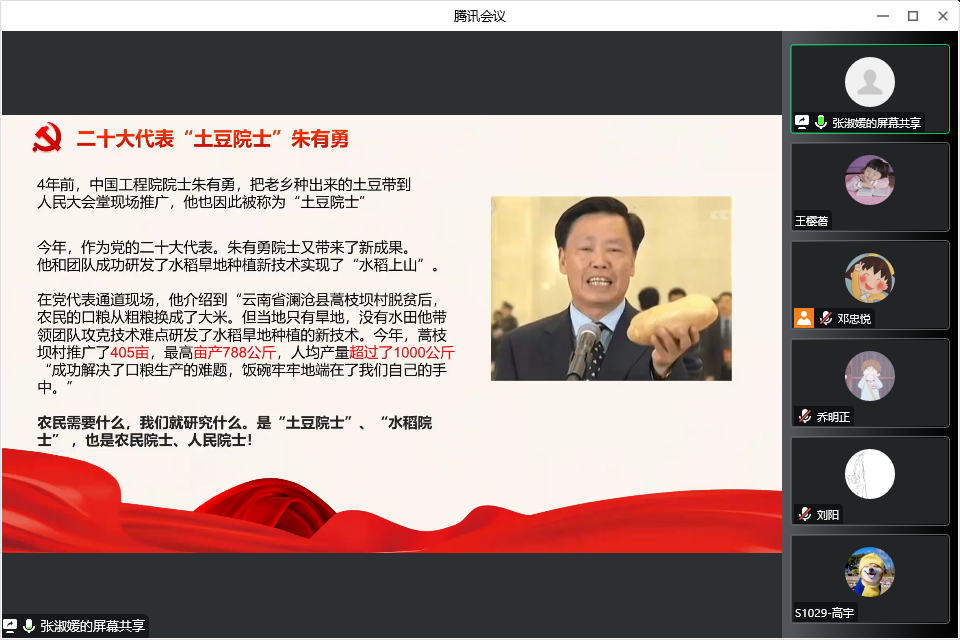Click screen share icon in 张淑媛's participant tile

[802, 122]
